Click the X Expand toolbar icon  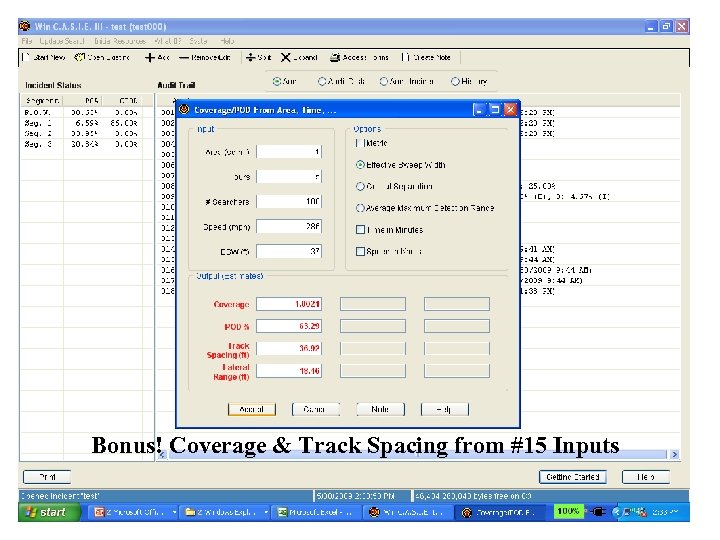point(286,57)
